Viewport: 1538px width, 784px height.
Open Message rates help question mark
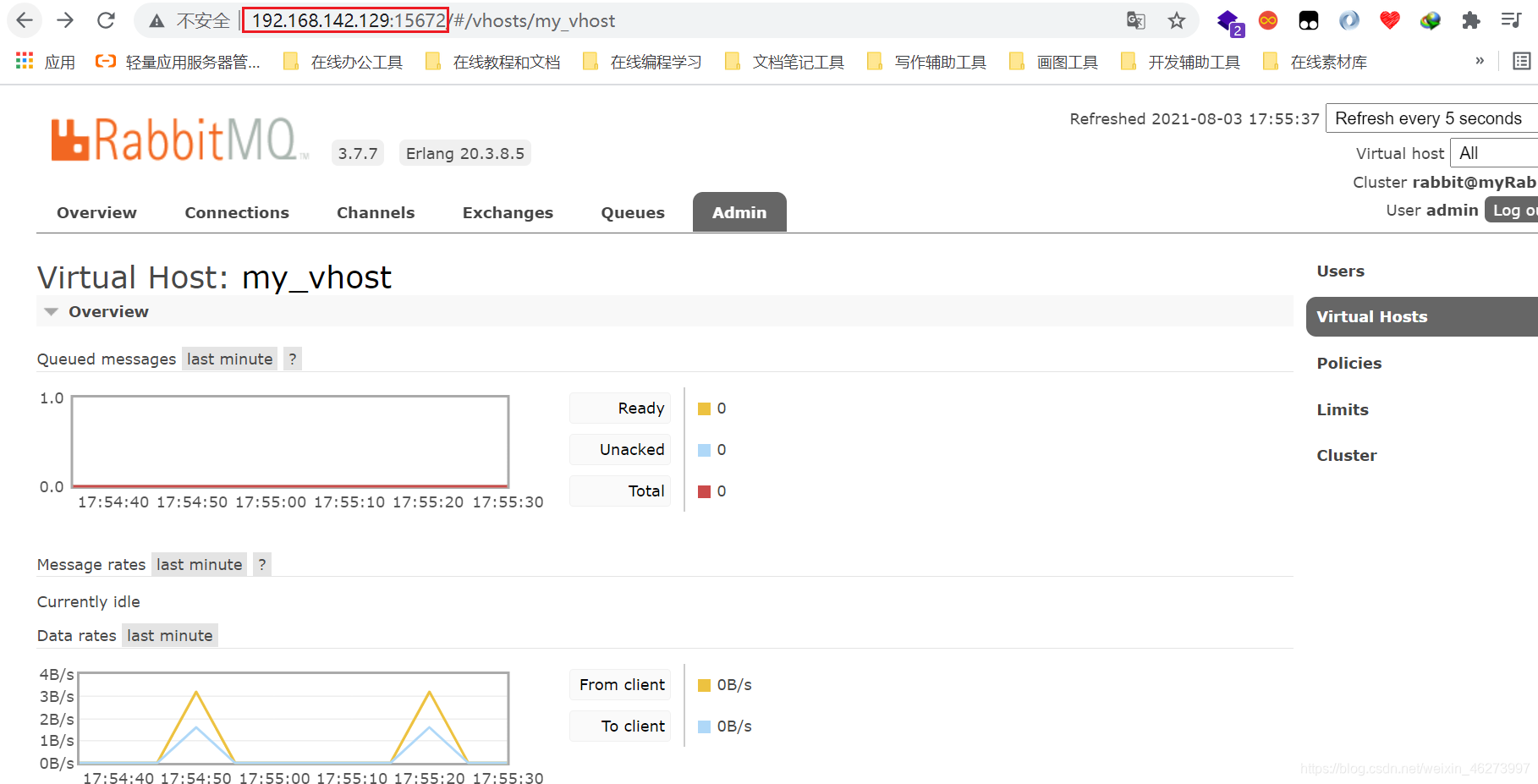click(x=262, y=564)
